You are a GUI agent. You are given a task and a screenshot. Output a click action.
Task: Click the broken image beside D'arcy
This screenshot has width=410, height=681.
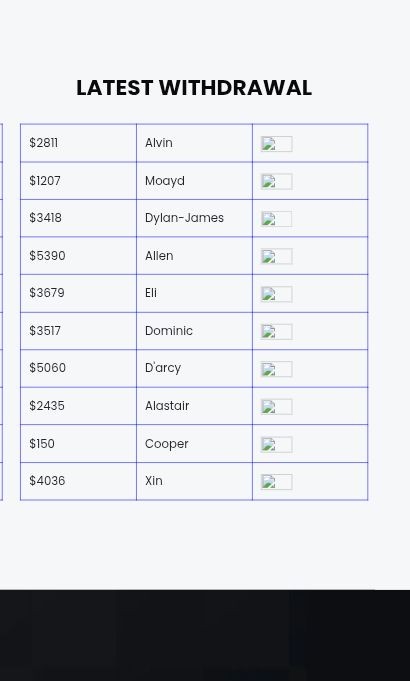click(277, 369)
